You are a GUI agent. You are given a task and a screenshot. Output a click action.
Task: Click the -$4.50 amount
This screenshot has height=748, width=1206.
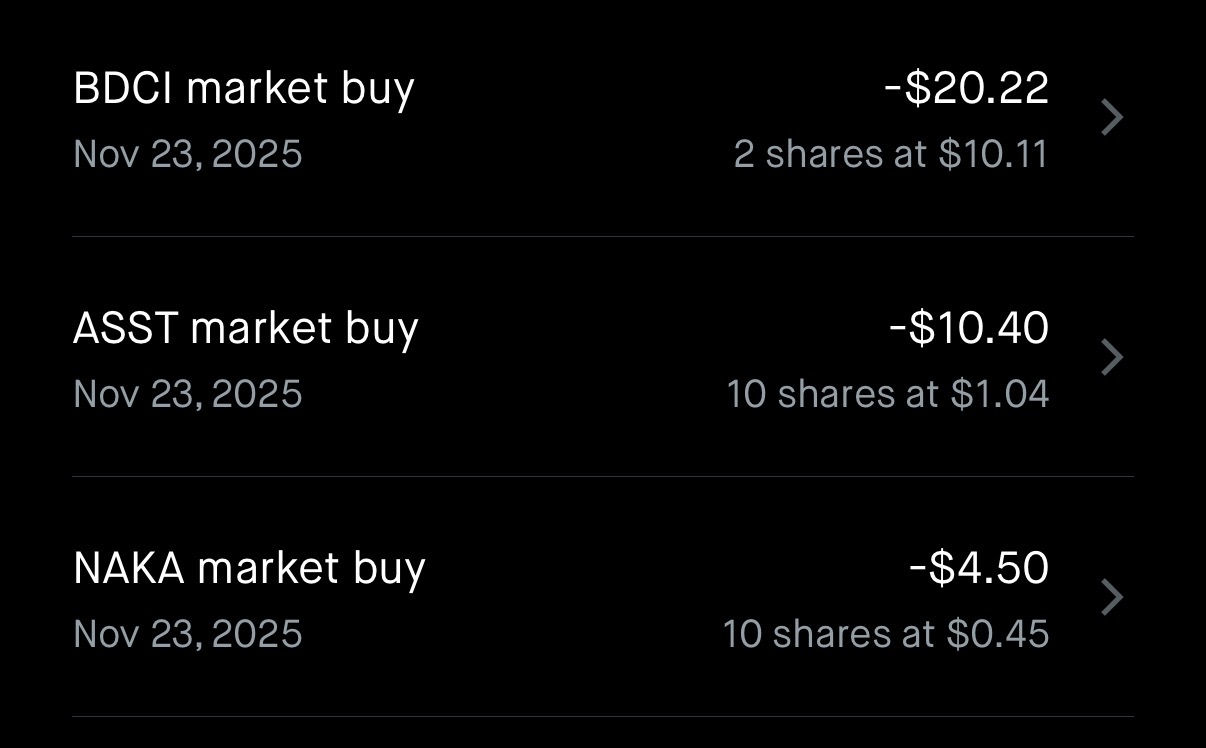point(979,568)
